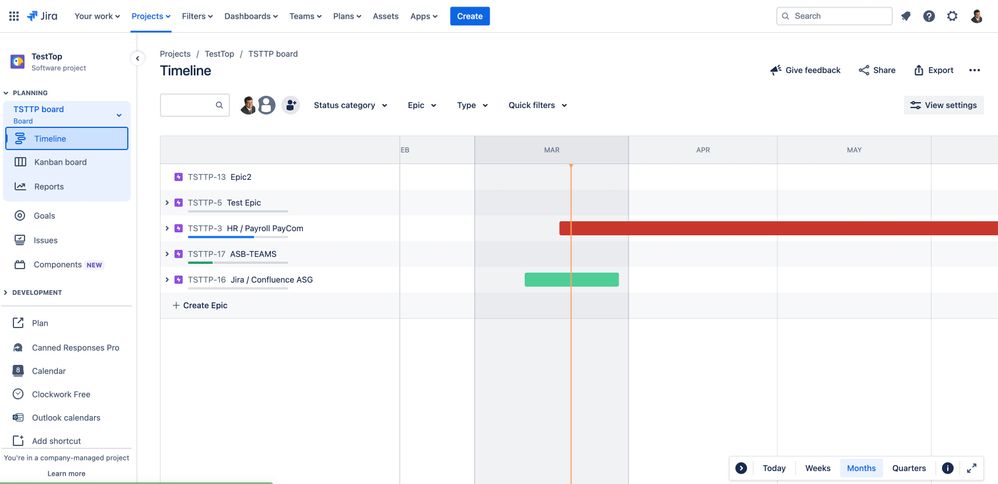This screenshot has width=998, height=484.
Task: Collapse the sidebar with arrow button
Action: 137,59
